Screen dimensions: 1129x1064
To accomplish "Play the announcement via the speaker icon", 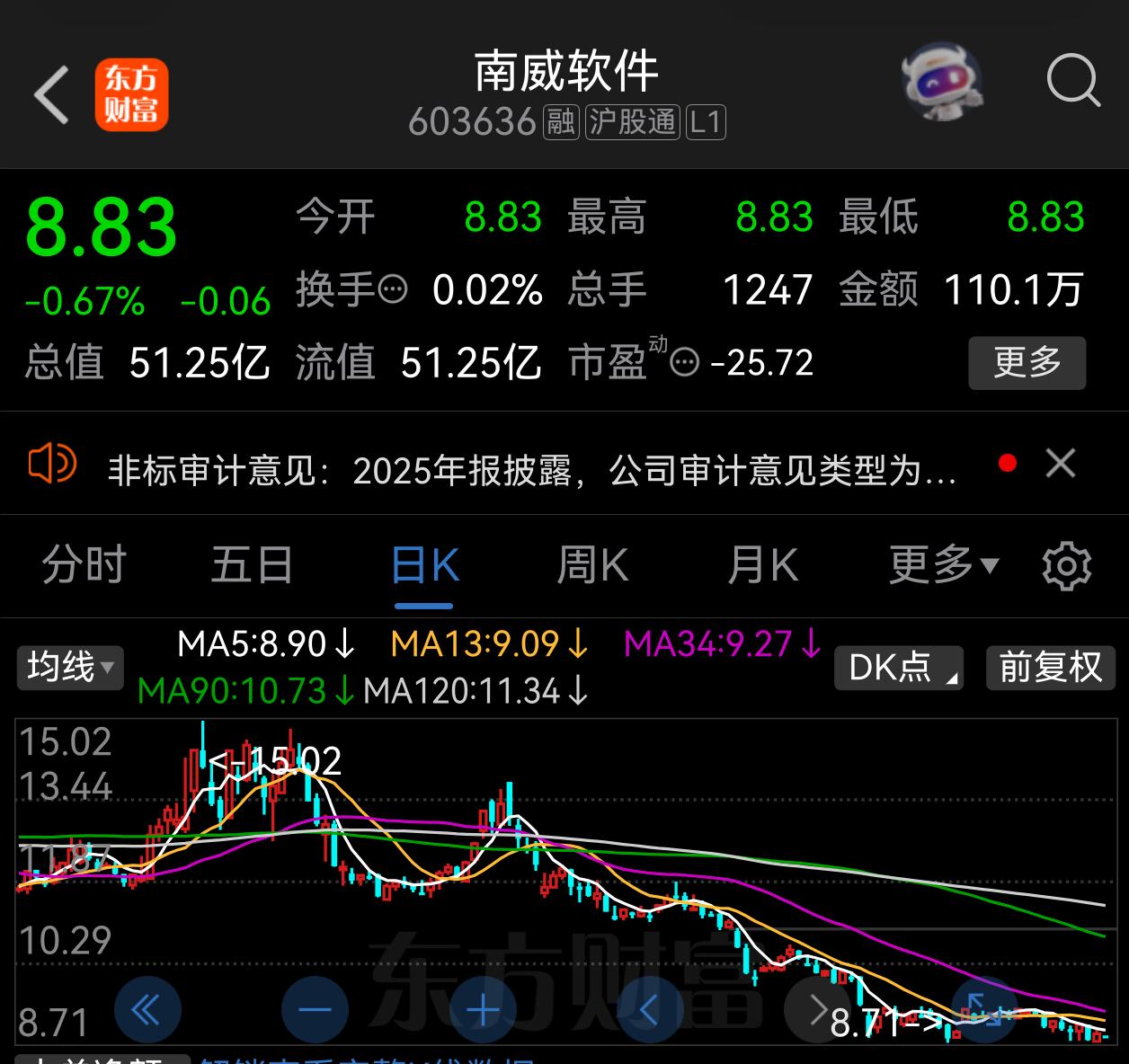I will [x=52, y=464].
